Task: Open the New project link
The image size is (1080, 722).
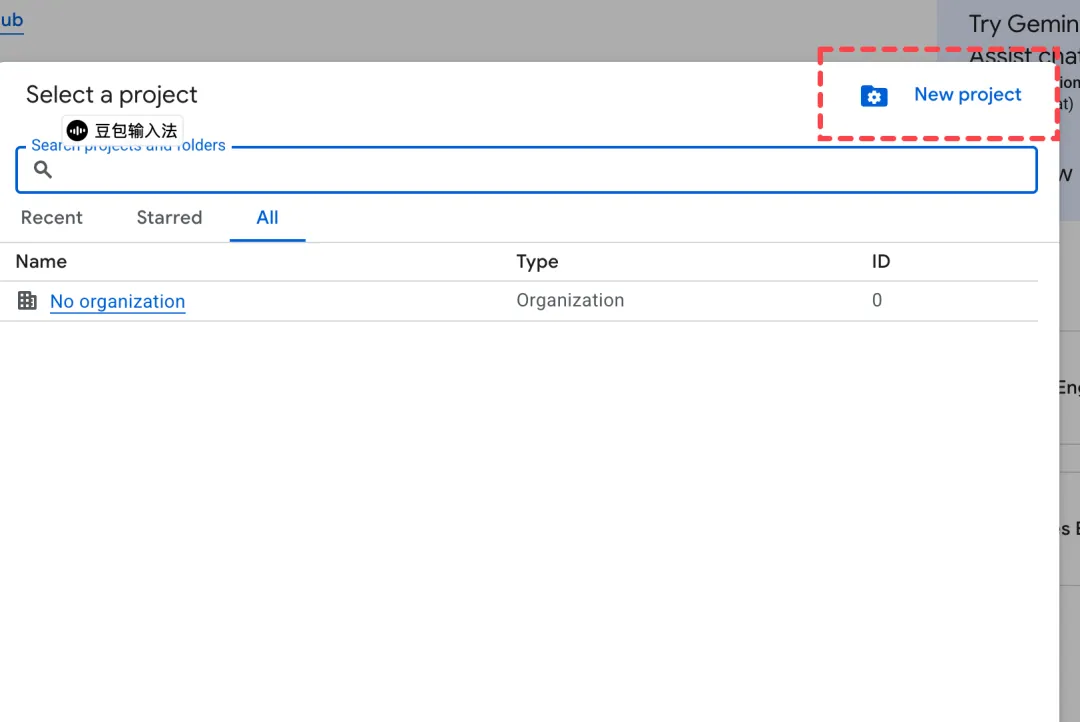Action: click(x=967, y=94)
